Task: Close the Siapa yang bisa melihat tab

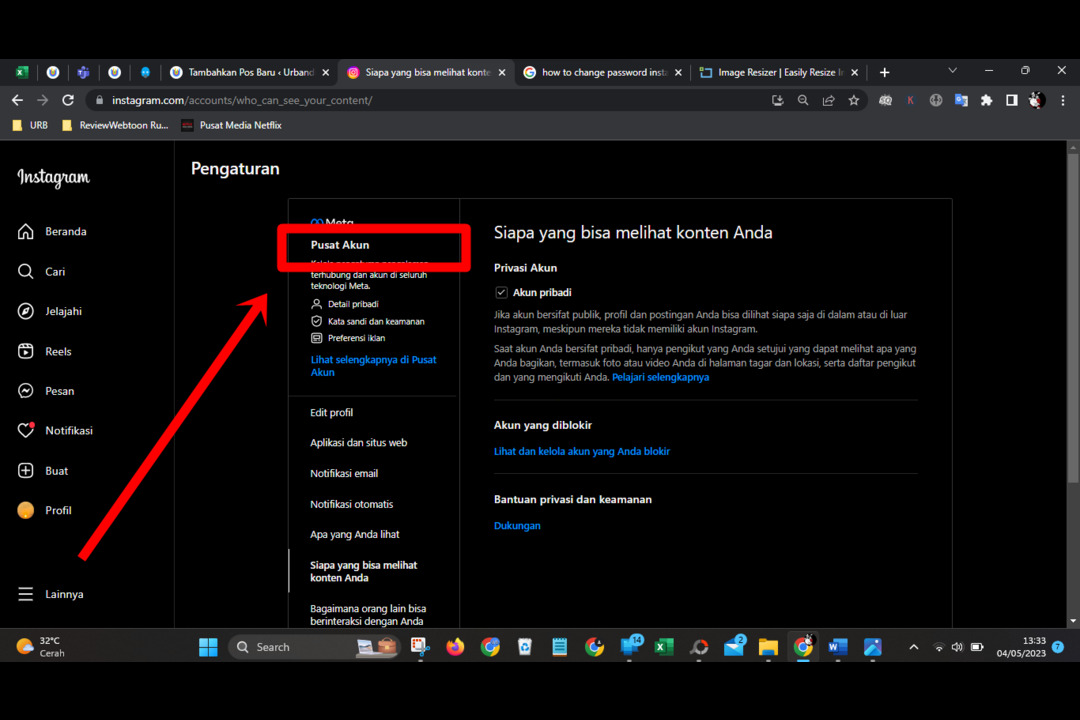Action: [502, 72]
